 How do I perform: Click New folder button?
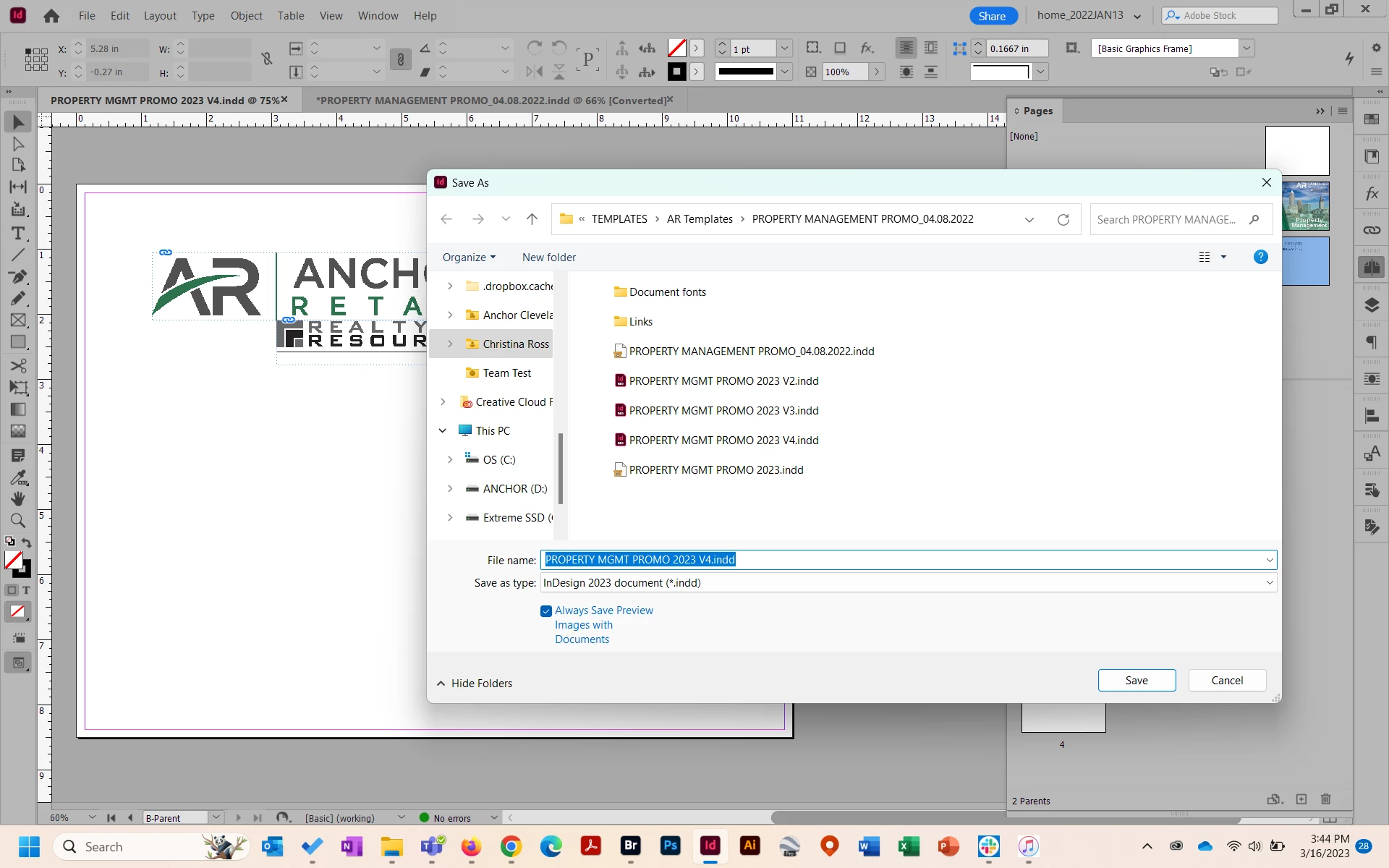[548, 258]
